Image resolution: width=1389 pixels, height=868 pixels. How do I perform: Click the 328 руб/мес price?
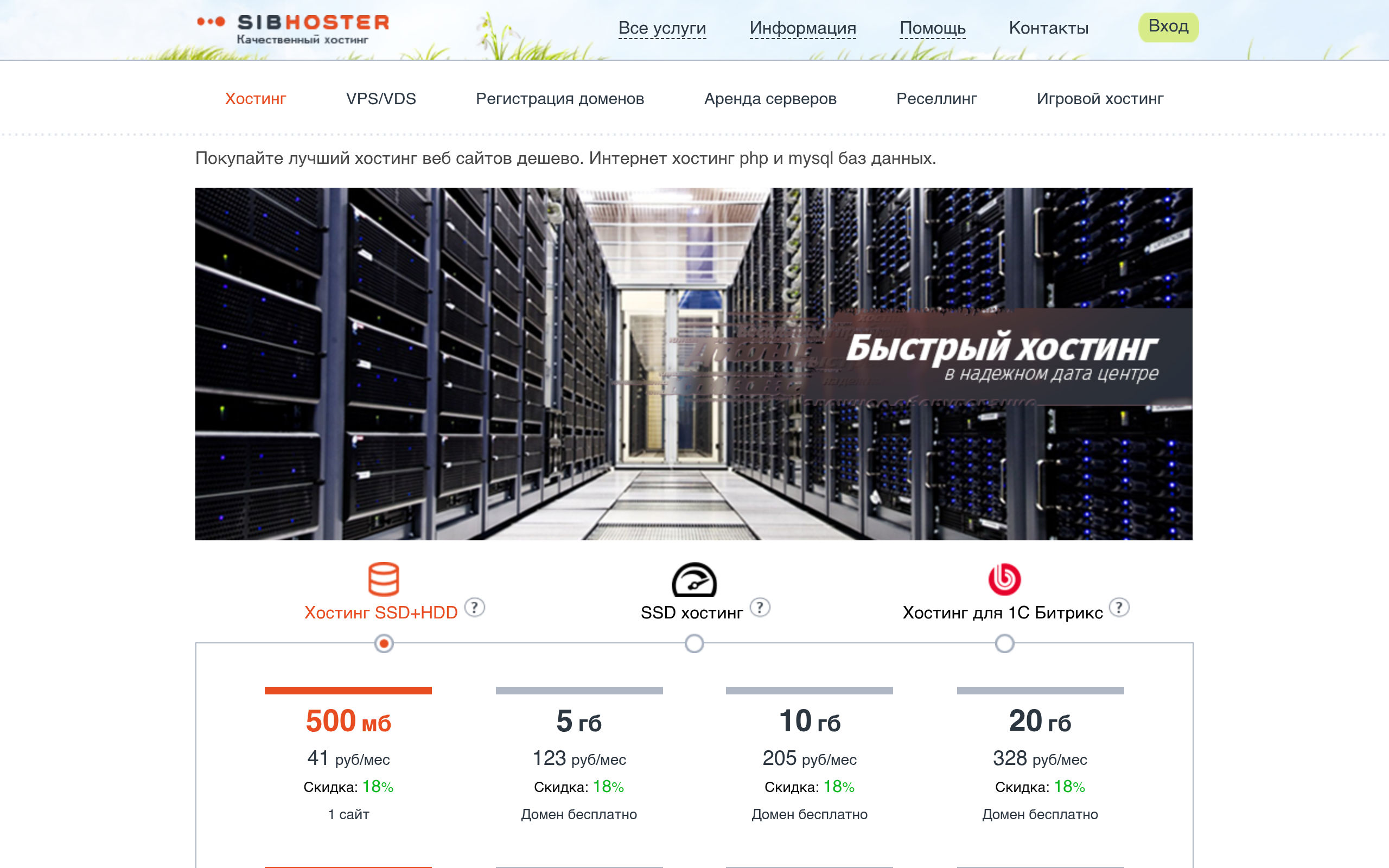click(x=1040, y=758)
